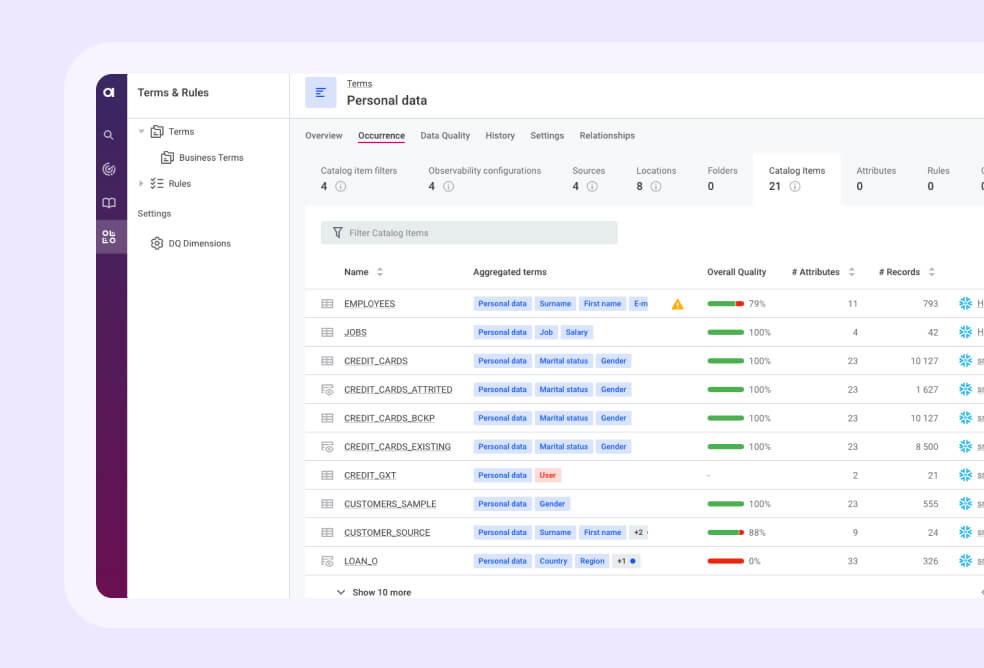Select Business Terms in the tree
Screen dimensions: 984x668
tap(210, 158)
